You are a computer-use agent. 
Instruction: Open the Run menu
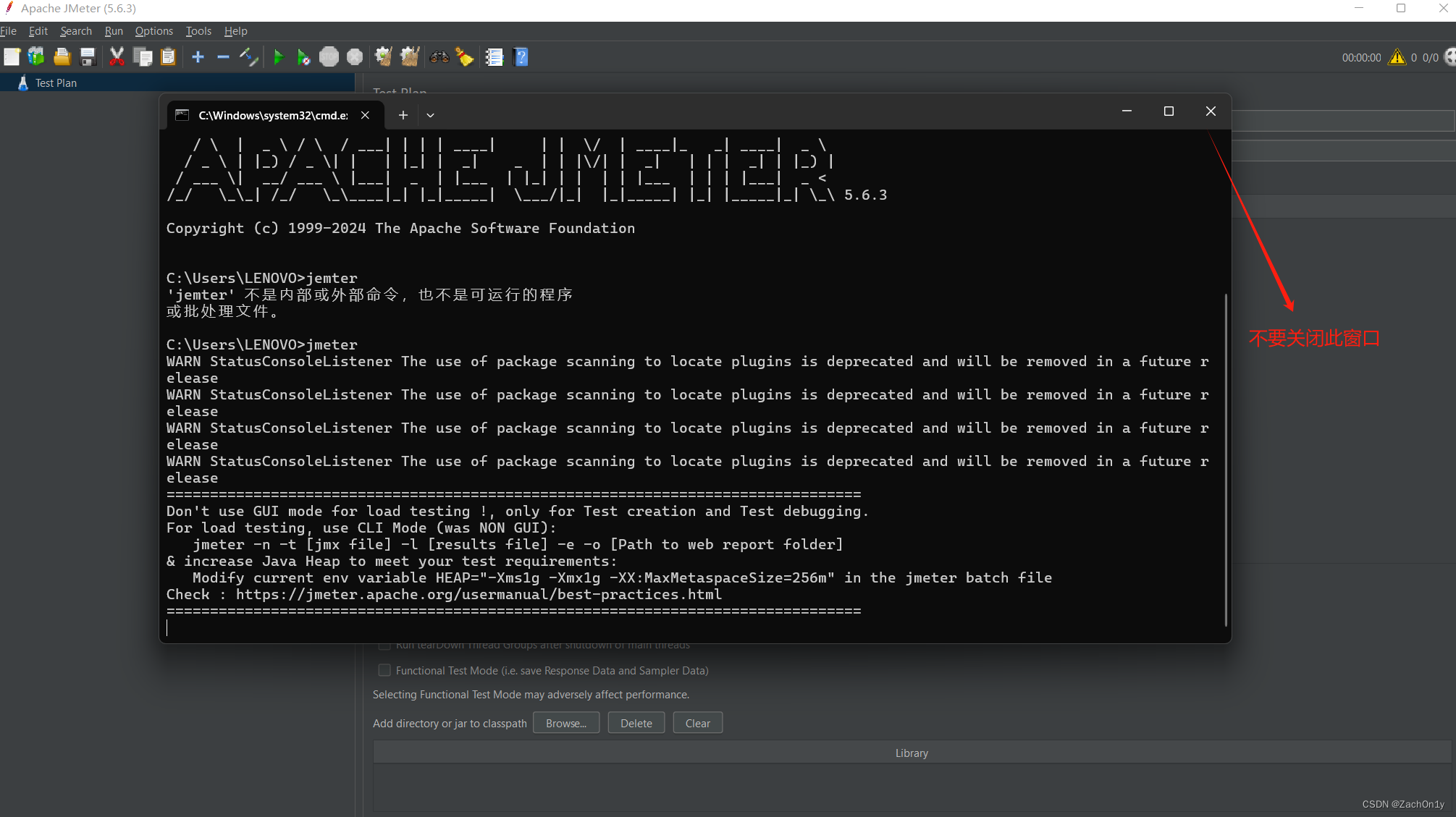(x=114, y=31)
